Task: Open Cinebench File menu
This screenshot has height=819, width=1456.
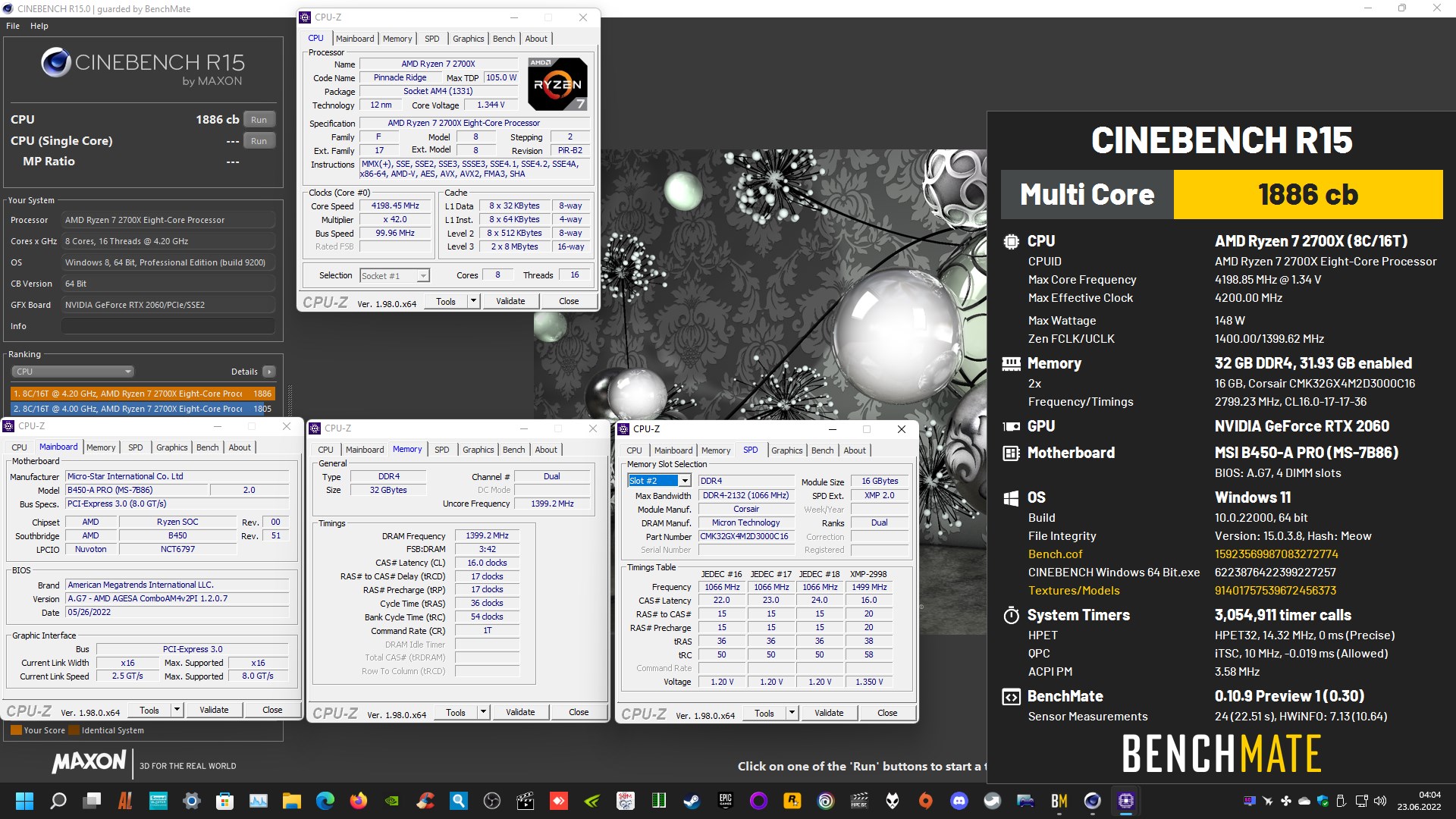Action: (x=13, y=26)
